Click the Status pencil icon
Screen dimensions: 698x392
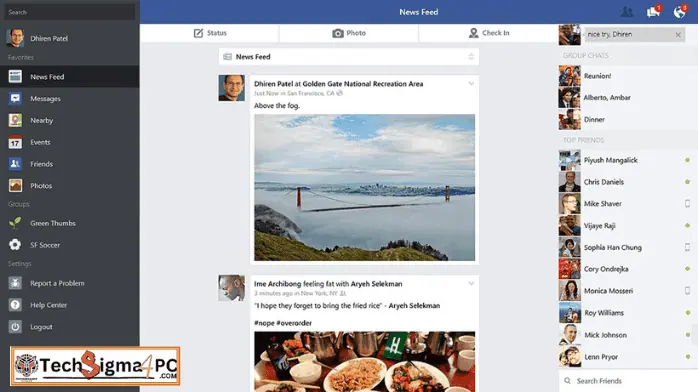[x=199, y=33]
